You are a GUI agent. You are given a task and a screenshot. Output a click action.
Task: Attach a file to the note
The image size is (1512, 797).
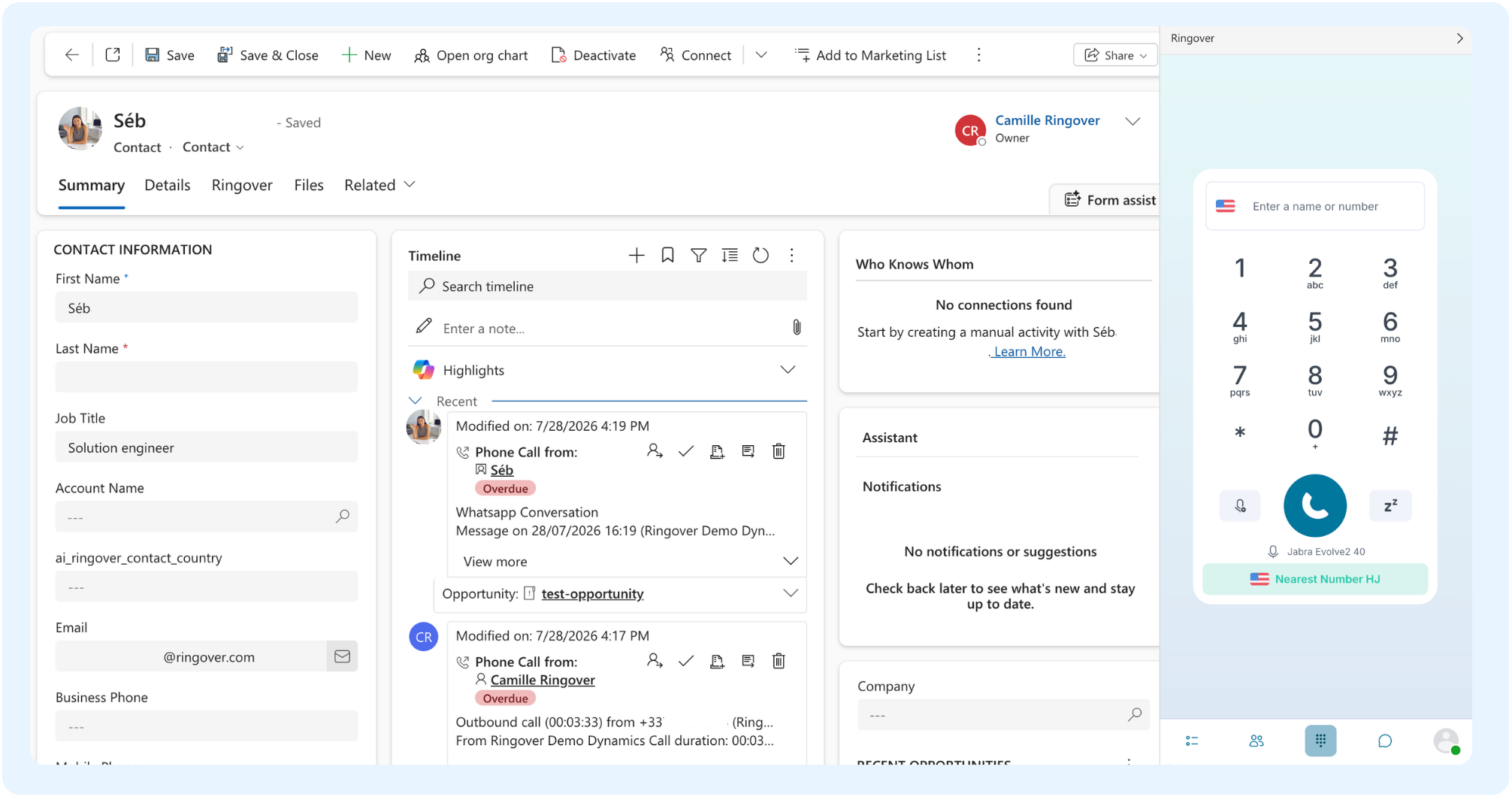point(797,327)
